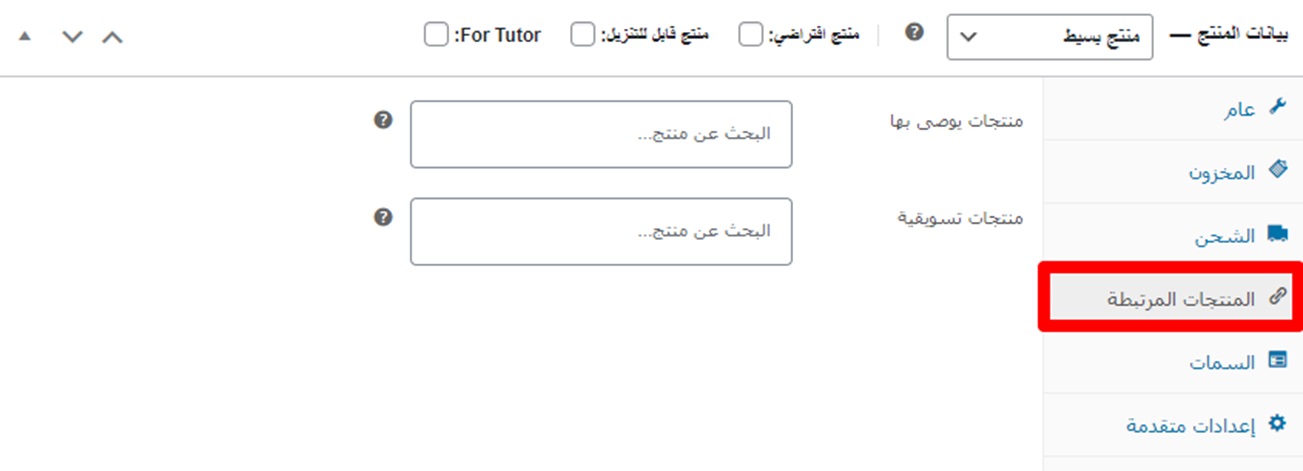The height and width of the screenshot is (471, 1303).
Task: Click the wrench icon beside عام
Action: [1277, 107]
